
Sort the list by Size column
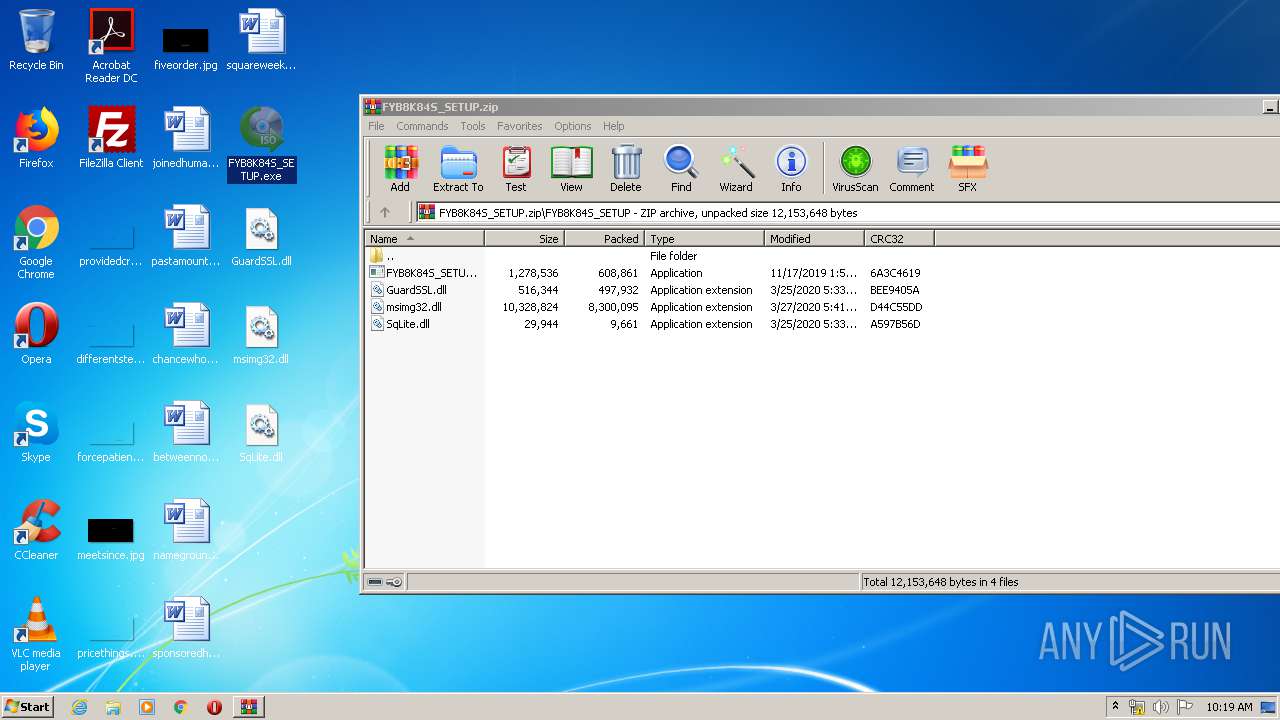pyautogui.click(x=525, y=238)
